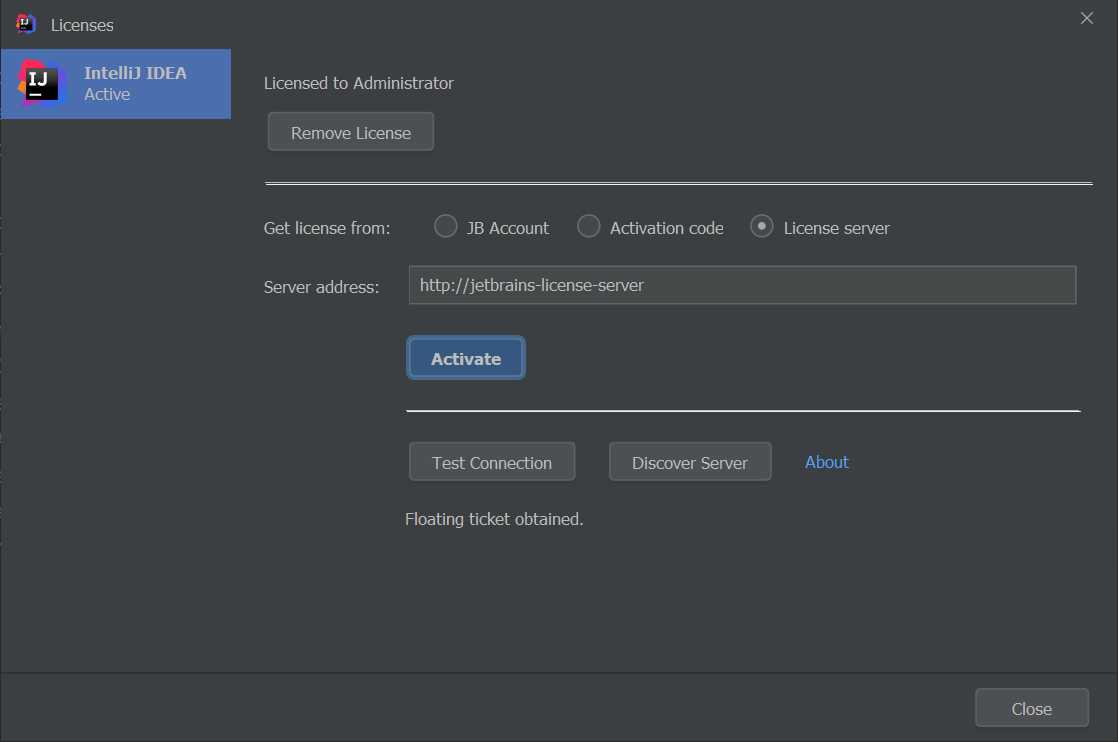Choose the Activation code radio option
Screen dimensions: 1118x742
[589, 227]
